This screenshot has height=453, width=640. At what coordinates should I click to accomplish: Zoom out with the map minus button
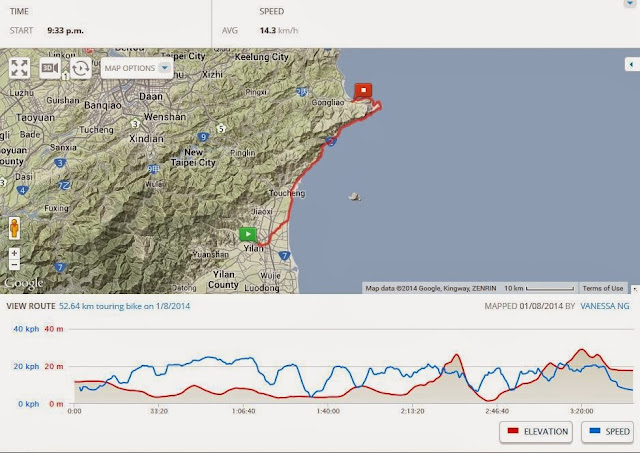14,264
